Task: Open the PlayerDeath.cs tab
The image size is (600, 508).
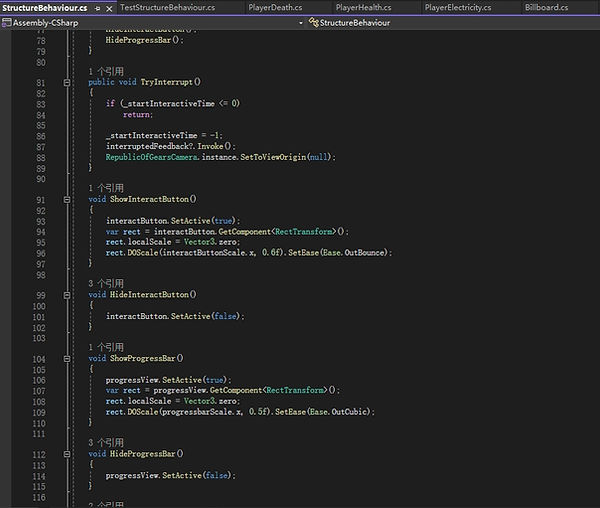Action: (x=275, y=7)
